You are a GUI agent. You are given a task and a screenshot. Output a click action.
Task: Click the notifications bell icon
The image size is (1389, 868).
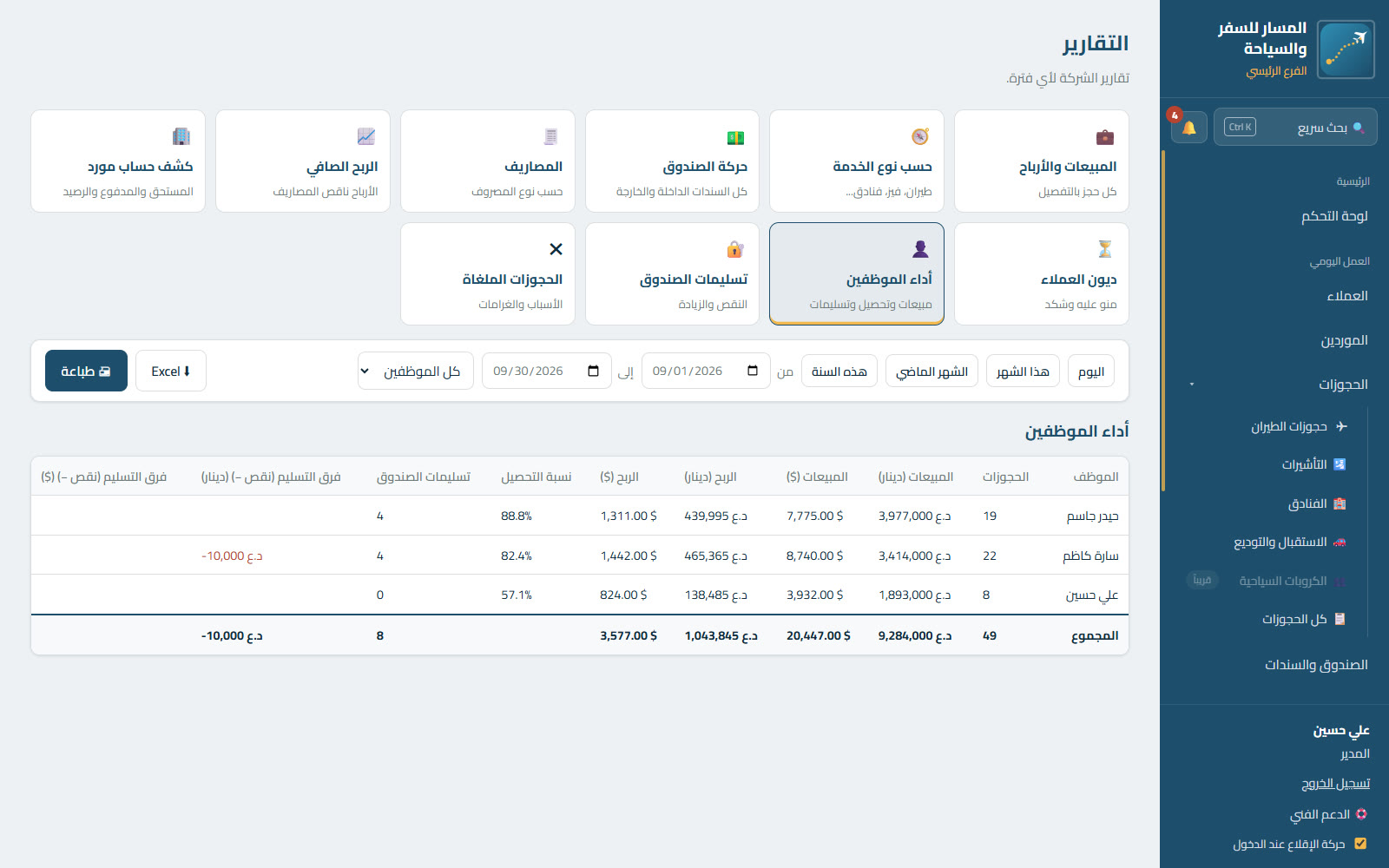pyautogui.click(x=1188, y=128)
